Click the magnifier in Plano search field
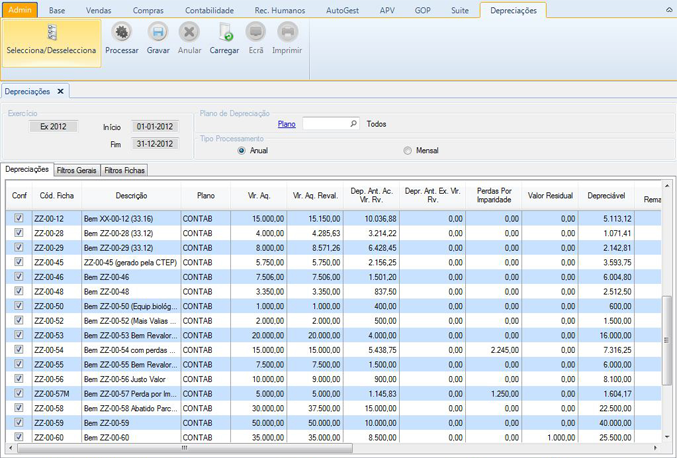The width and height of the screenshot is (677, 458). click(353, 124)
